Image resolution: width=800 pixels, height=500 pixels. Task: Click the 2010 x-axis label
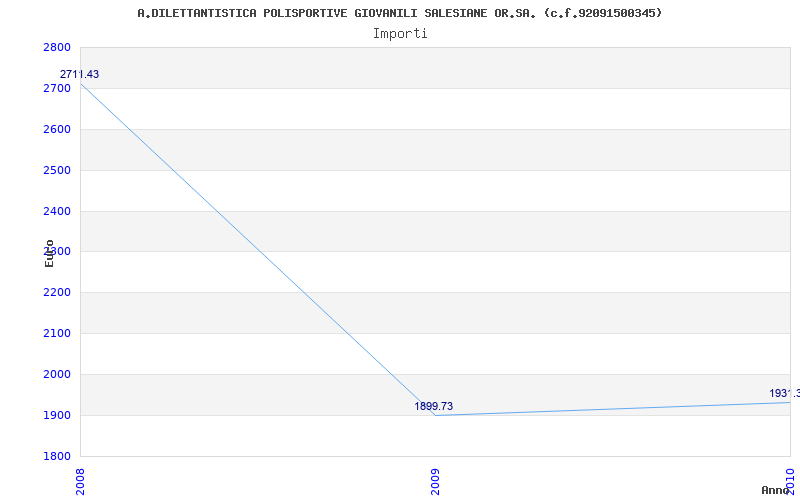pos(790,482)
